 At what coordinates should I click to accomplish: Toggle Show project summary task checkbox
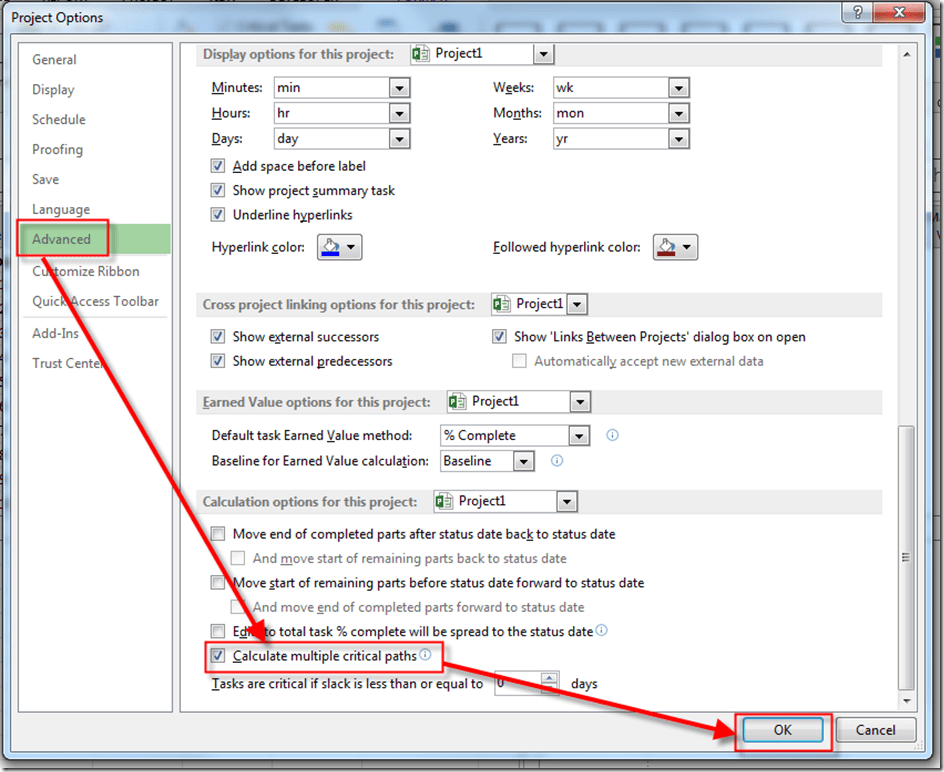pos(218,190)
